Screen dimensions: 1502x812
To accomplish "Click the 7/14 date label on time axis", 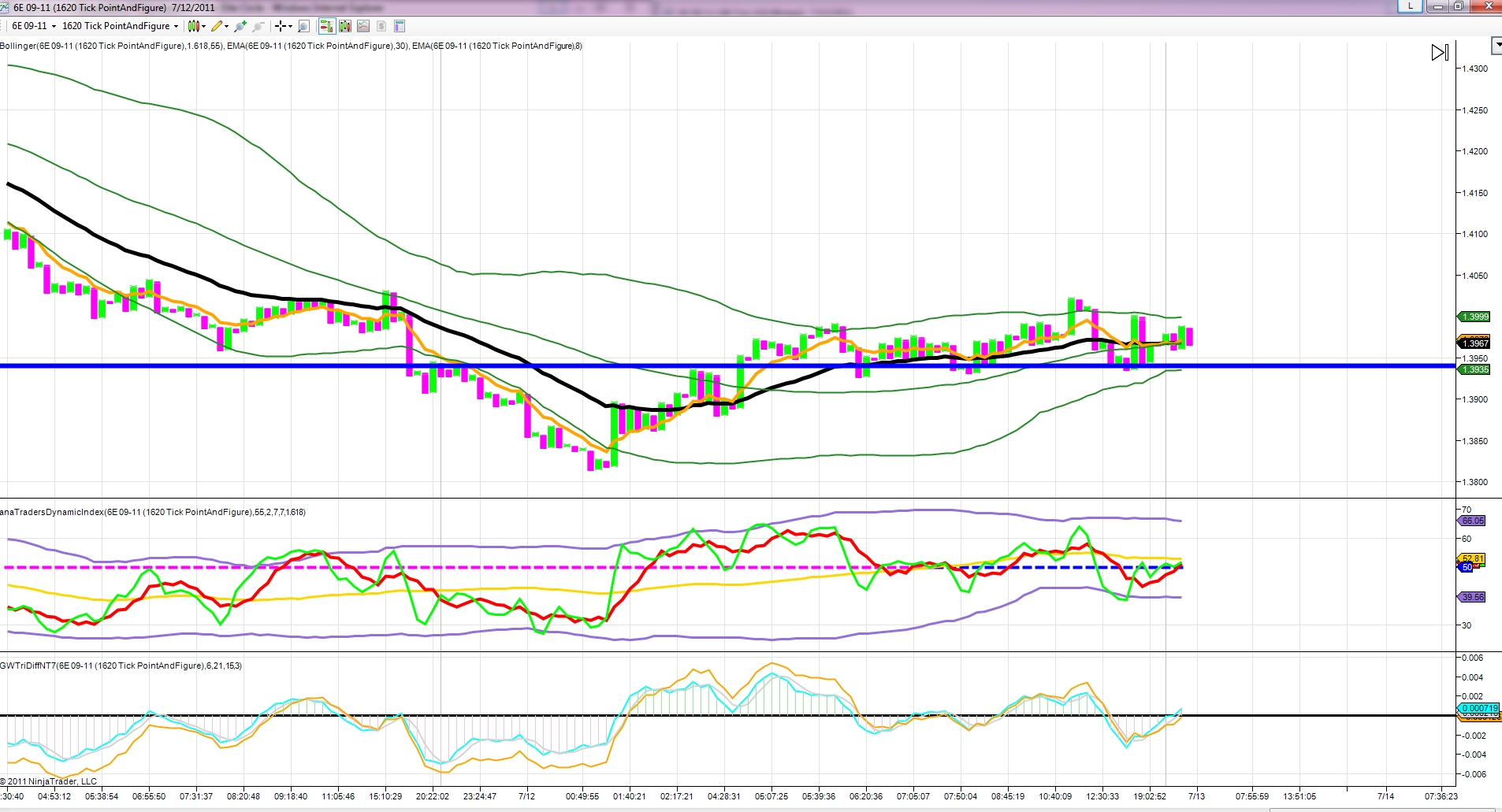I will (1385, 796).
